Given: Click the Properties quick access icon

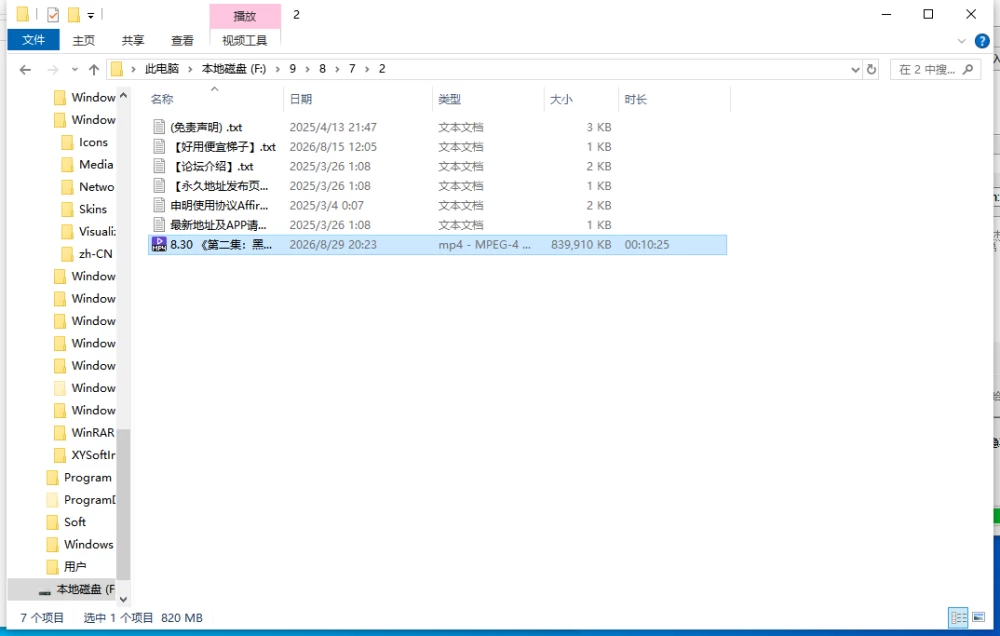Looking at the screenshot, I should [x=53, y=14].
